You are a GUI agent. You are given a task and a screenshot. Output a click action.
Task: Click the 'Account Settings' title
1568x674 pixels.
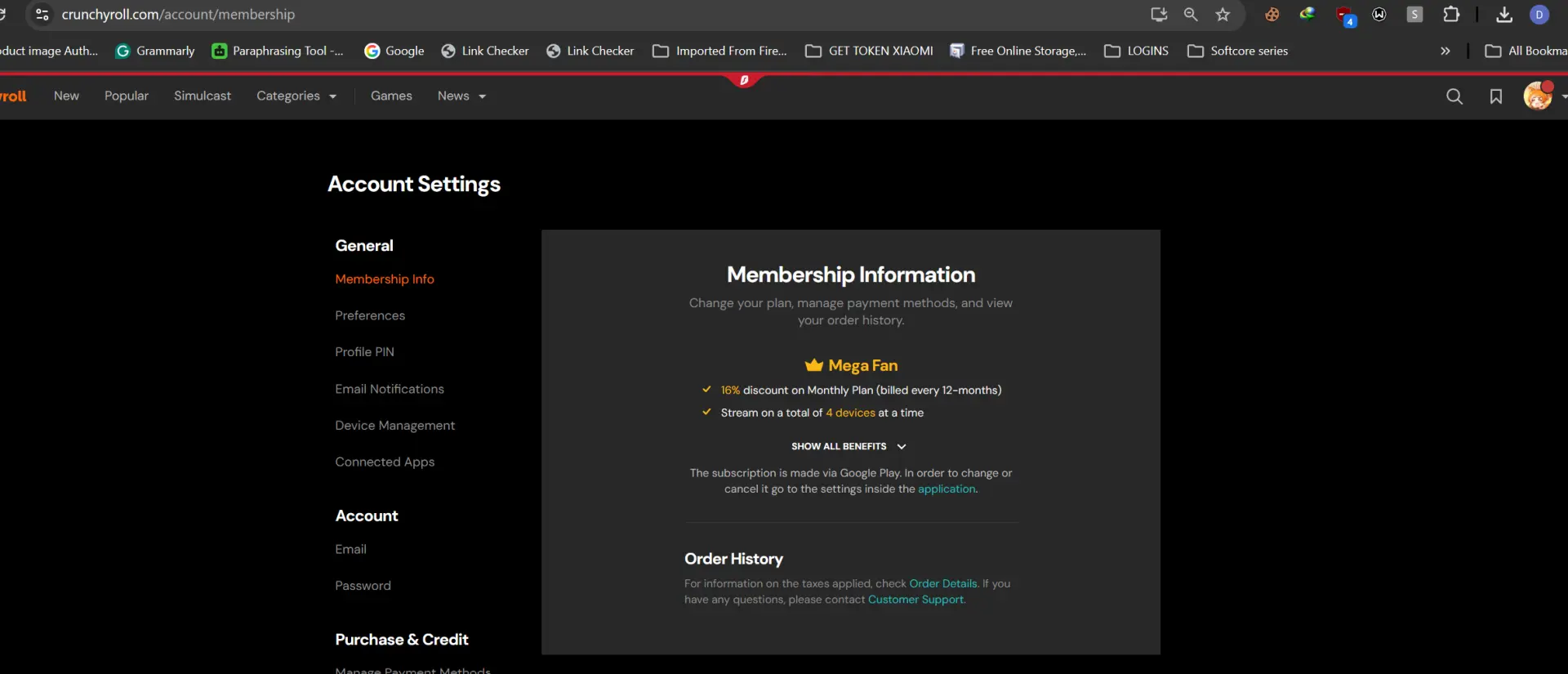click(x=414, y=185)
